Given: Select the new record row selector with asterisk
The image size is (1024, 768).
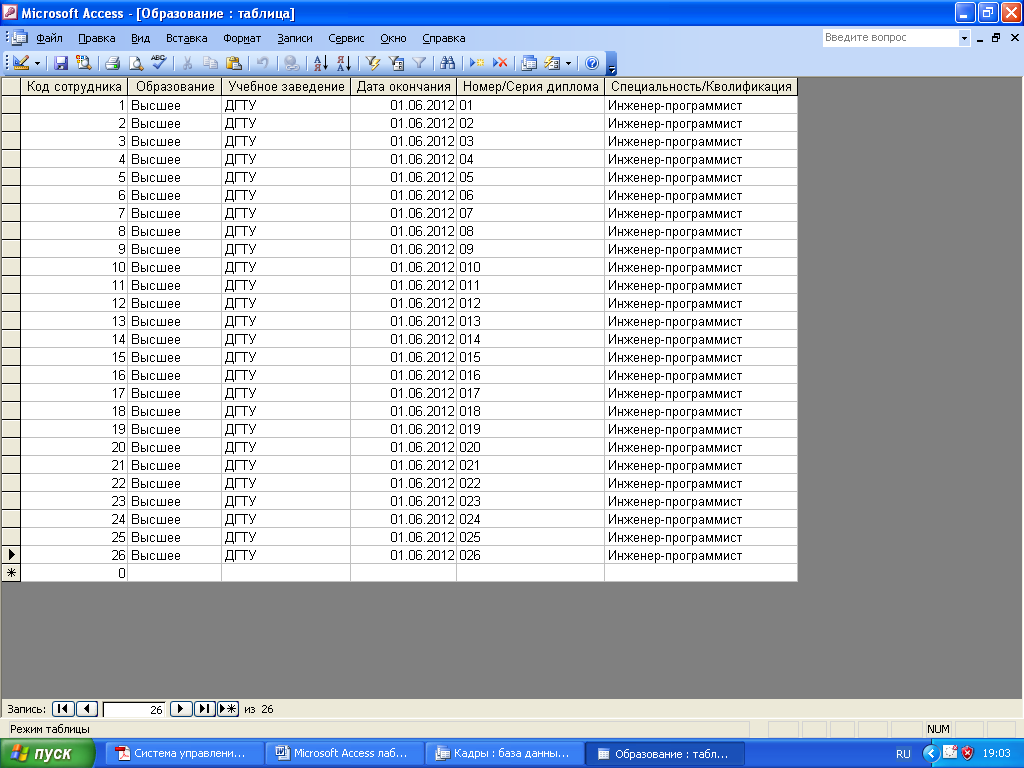Looking at the screenshot, I should click(x=10, y=573).
